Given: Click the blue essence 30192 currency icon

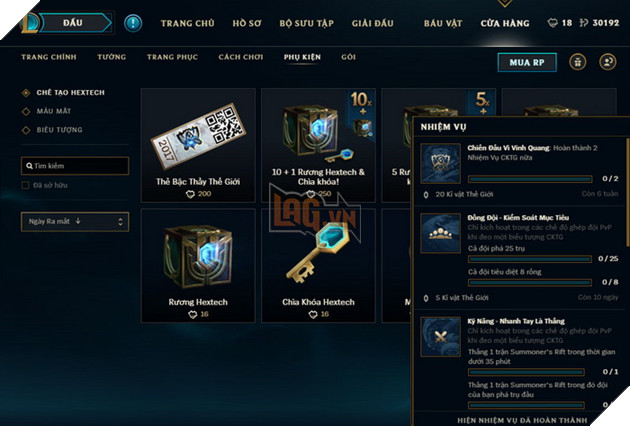Looking at the screenshot, I should coord(583,23).
